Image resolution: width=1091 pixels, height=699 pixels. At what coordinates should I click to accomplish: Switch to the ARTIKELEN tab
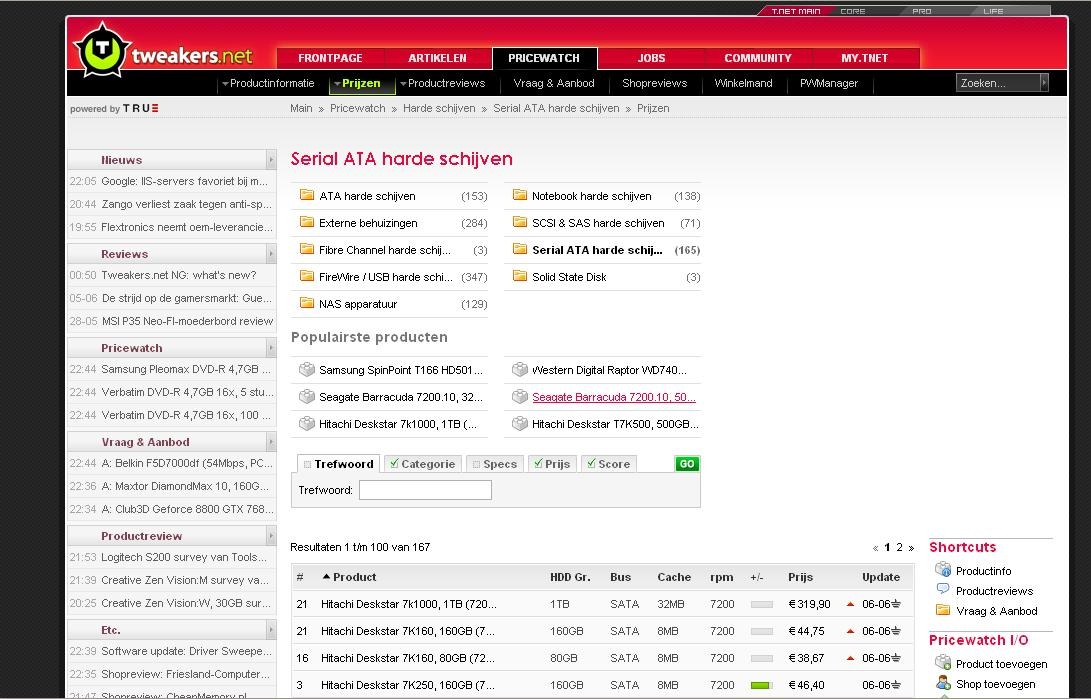437,58
